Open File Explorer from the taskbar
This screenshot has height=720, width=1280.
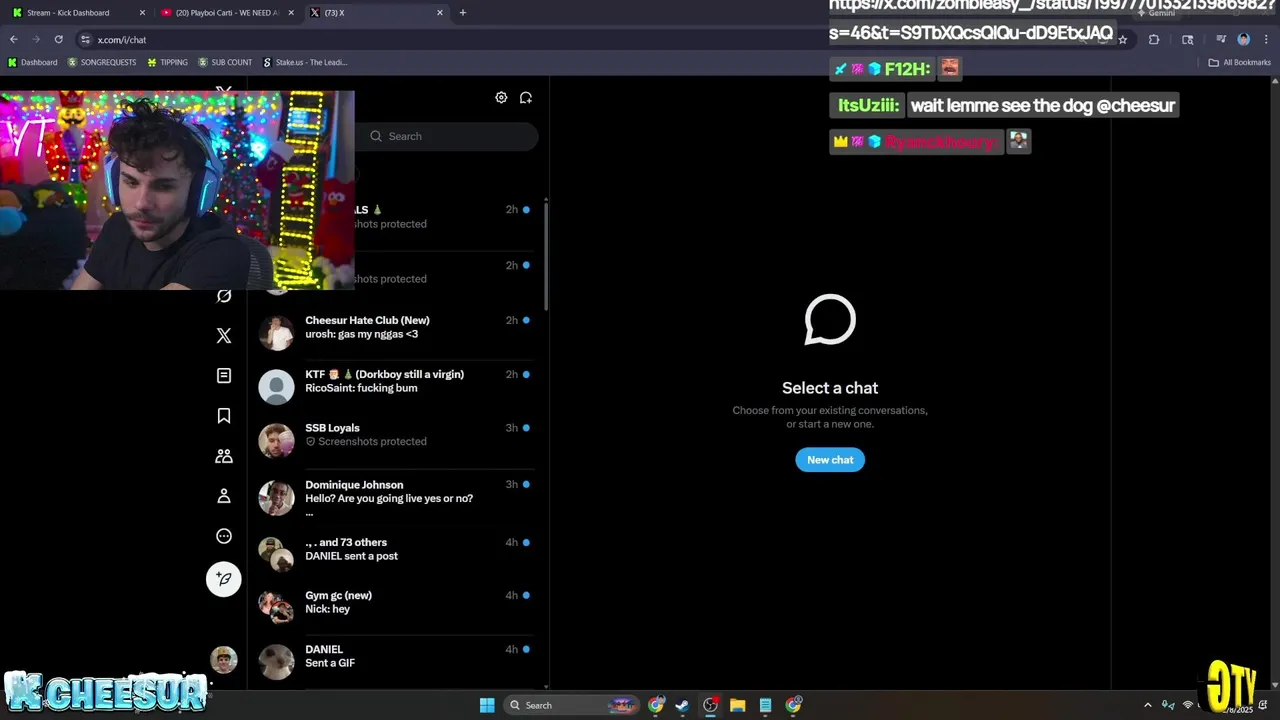[737, 705]
